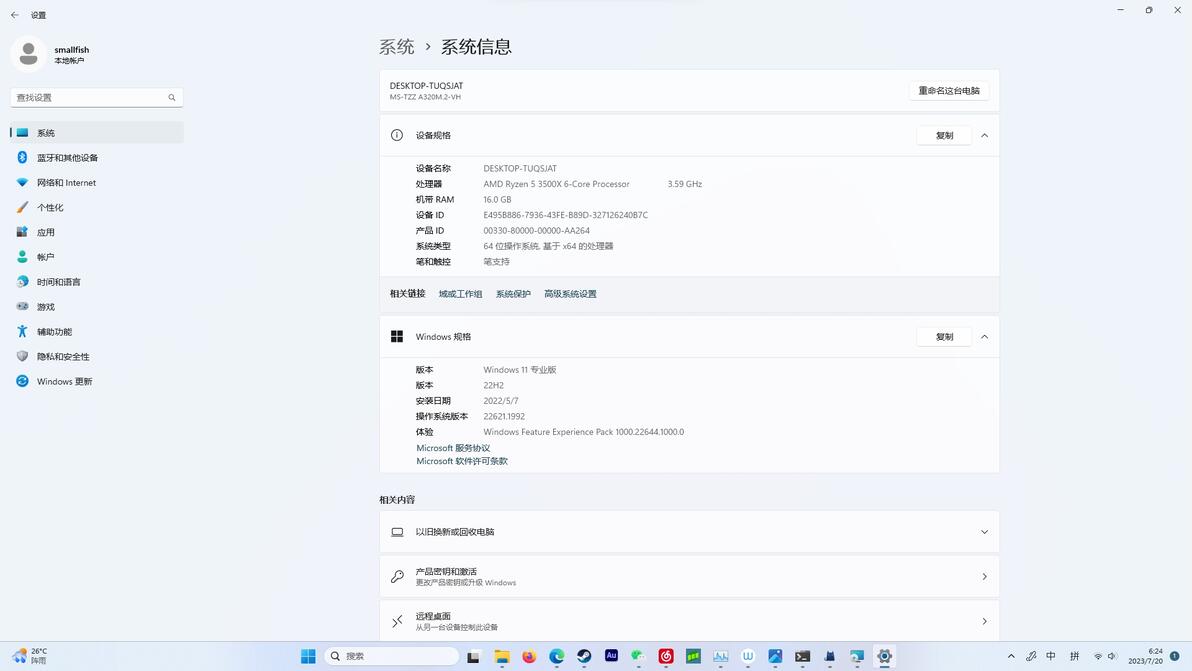Open Adobe Audition from taskbar

click(611, 656)
